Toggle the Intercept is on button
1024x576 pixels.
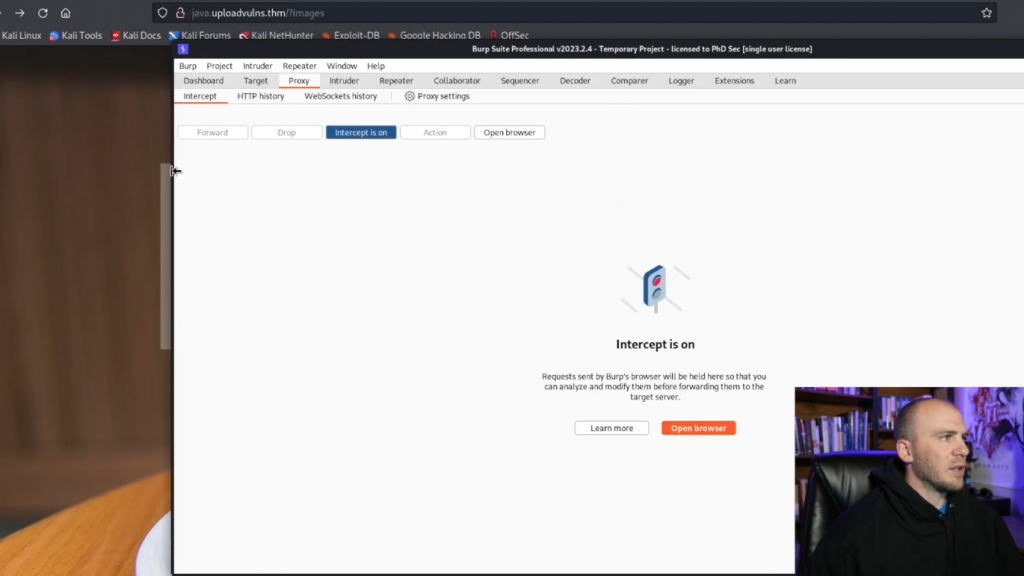361,133
